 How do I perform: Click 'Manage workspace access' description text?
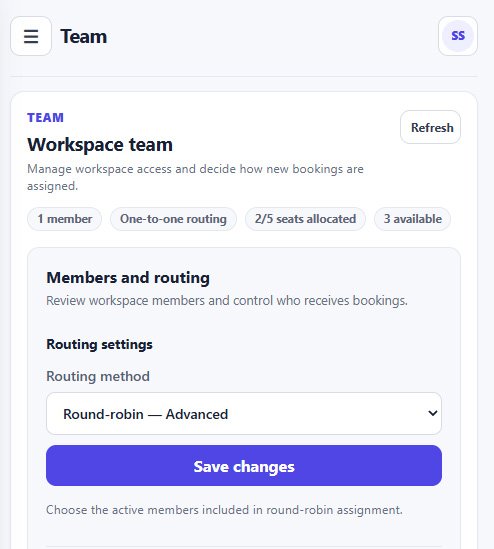[x=195, y=178]
